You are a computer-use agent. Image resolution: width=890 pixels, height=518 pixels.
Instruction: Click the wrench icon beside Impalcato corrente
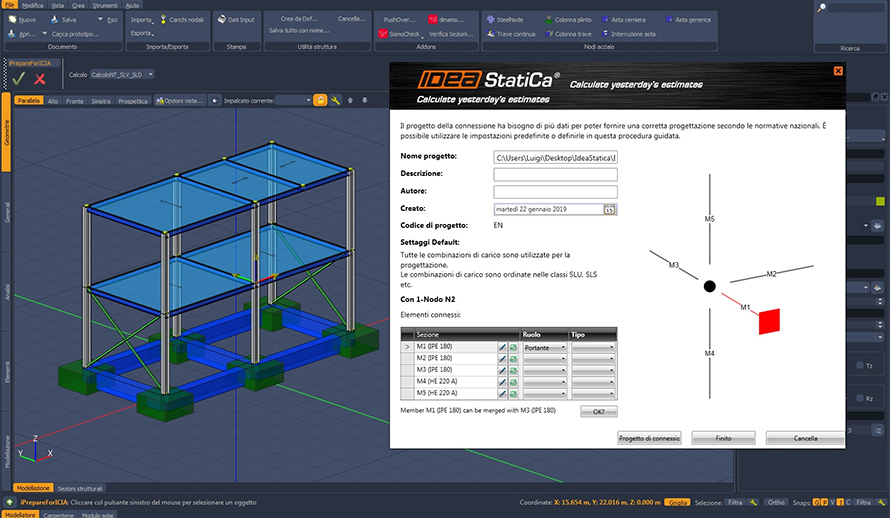coord(335,100)
